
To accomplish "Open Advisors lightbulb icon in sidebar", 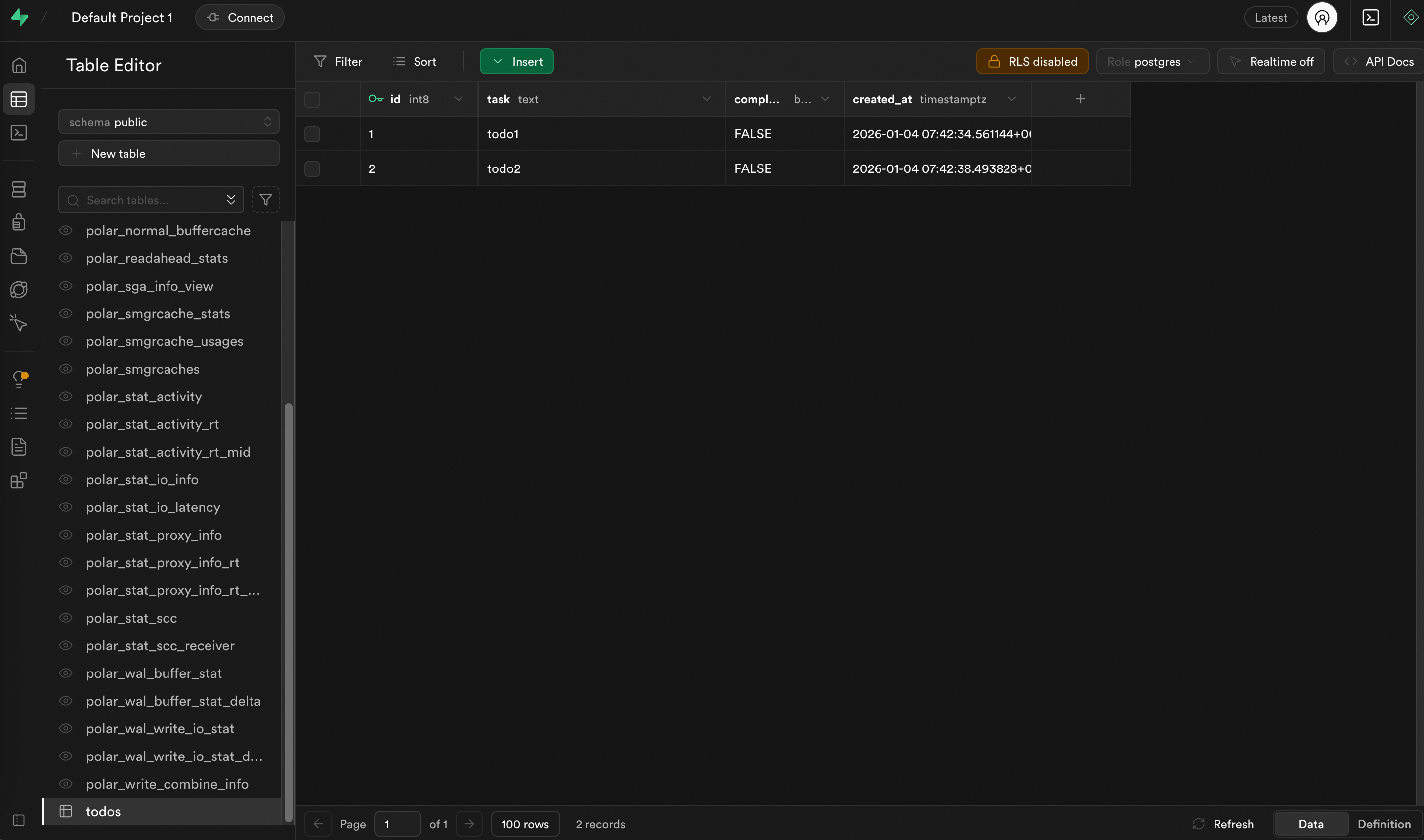I will [19, 379].
